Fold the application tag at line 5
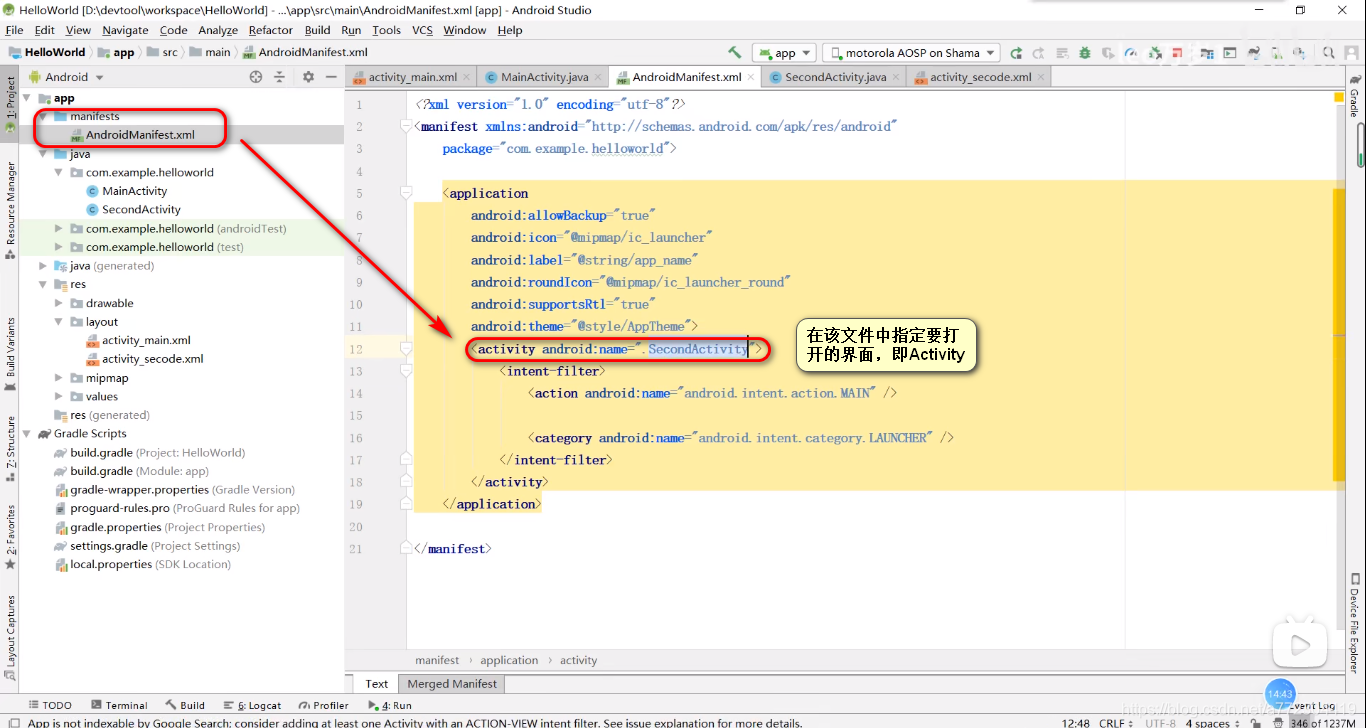Screen dimensions: 1366x728 (x=407, y=193)
